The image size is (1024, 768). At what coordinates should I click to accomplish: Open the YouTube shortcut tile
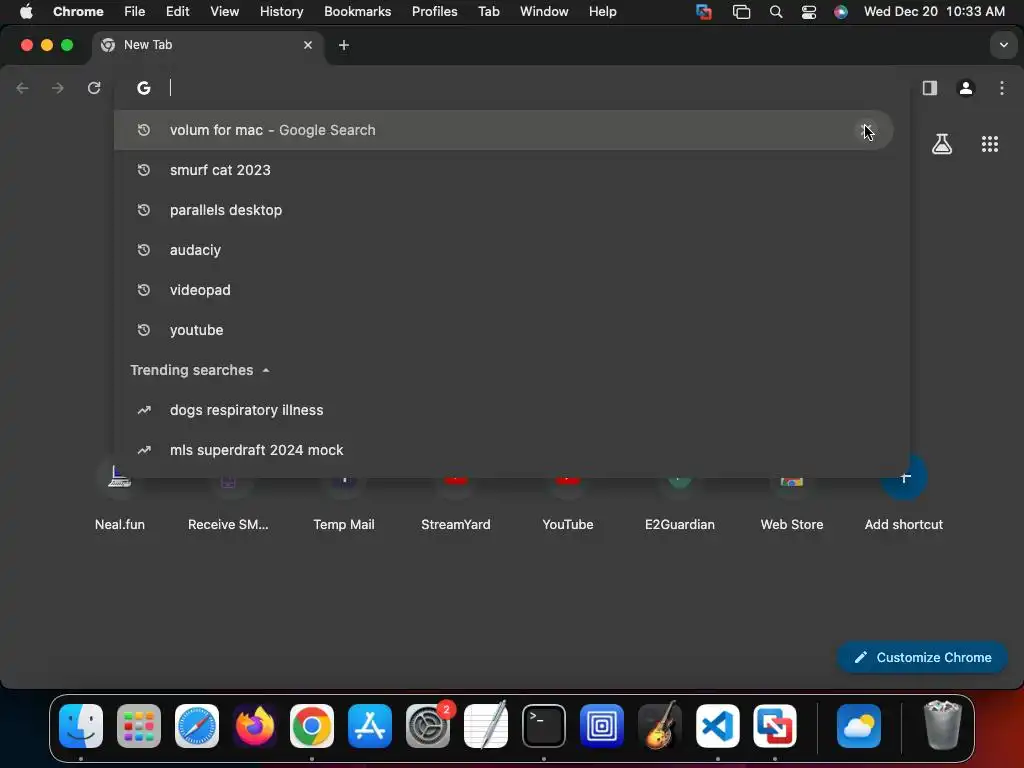click(568, 500)
